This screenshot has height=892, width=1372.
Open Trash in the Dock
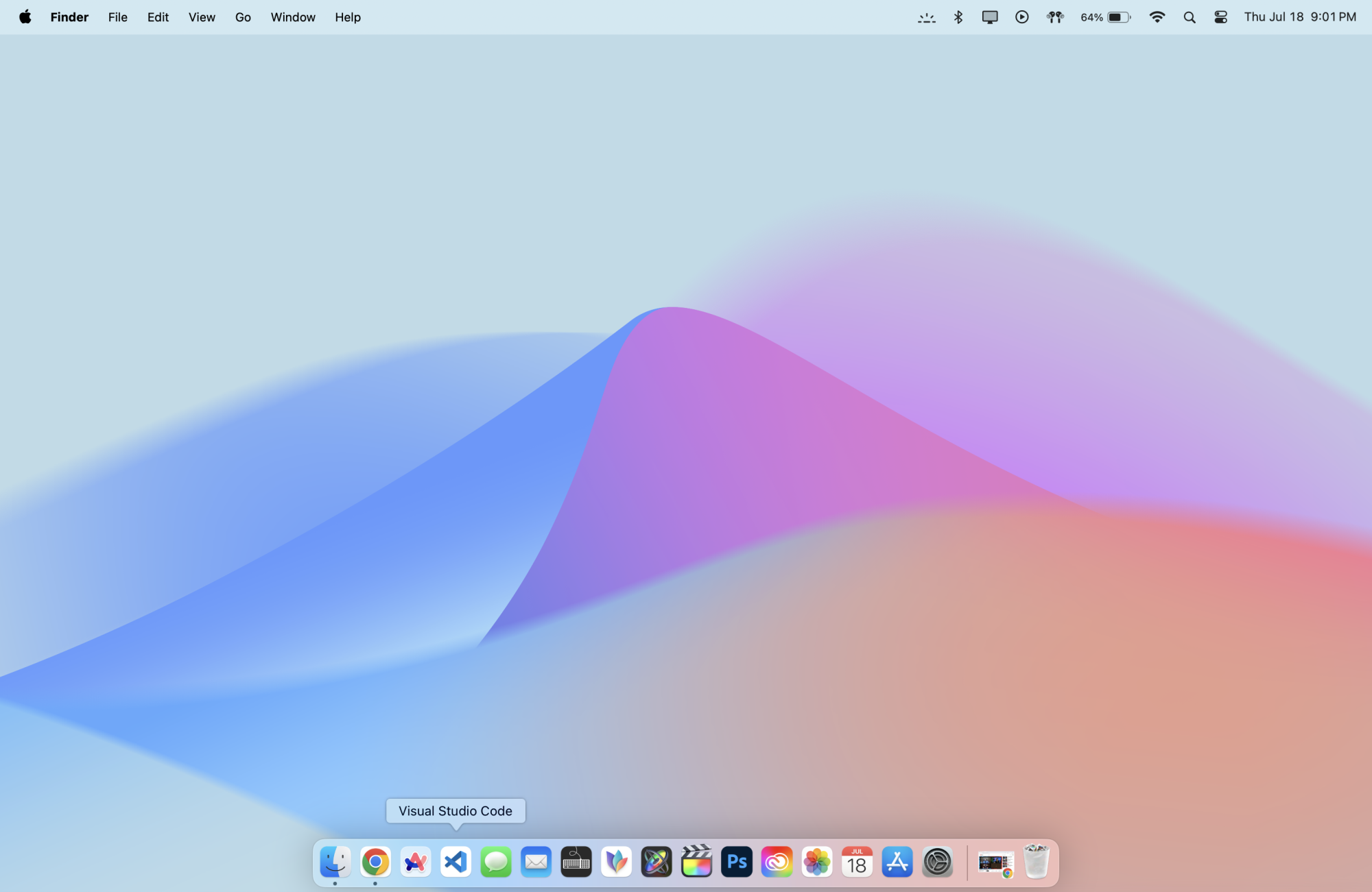(x=1036, y=862)
